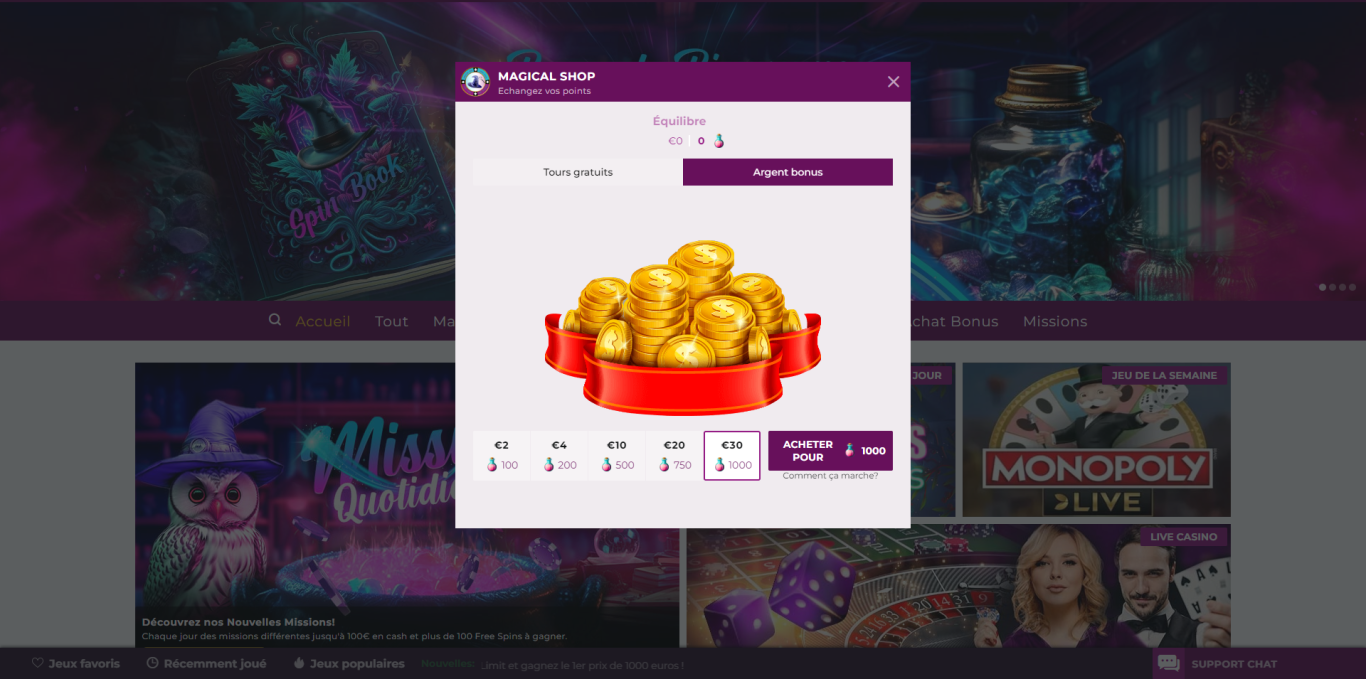
Task: Choose the €20 for 750 points option
Action: tap(674, 456)
